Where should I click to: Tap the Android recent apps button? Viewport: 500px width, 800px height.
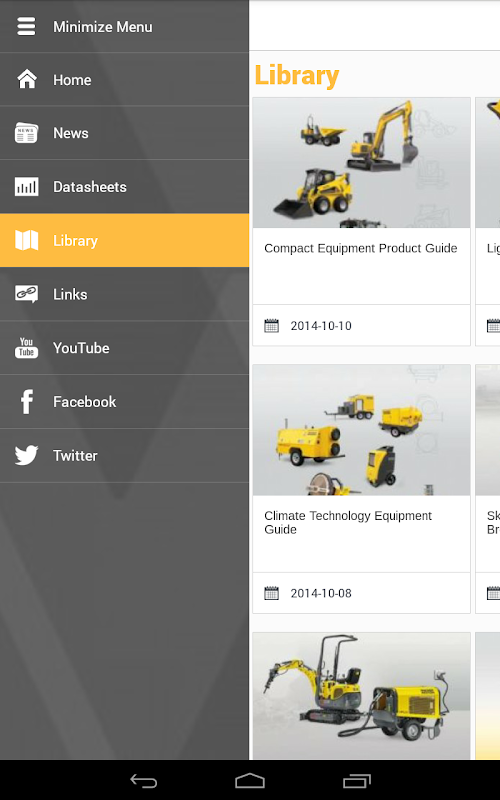[357, 781]
